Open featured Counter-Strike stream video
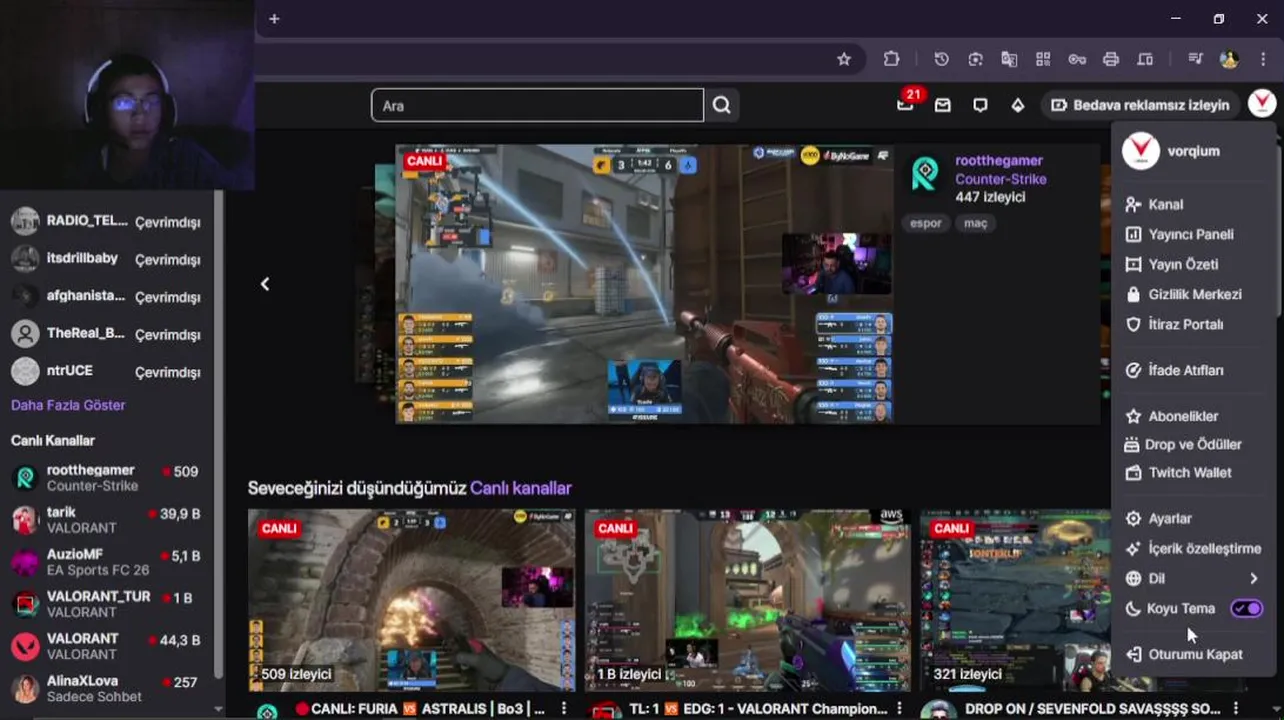The image size is (1284, 720). [x=646, y=284]
